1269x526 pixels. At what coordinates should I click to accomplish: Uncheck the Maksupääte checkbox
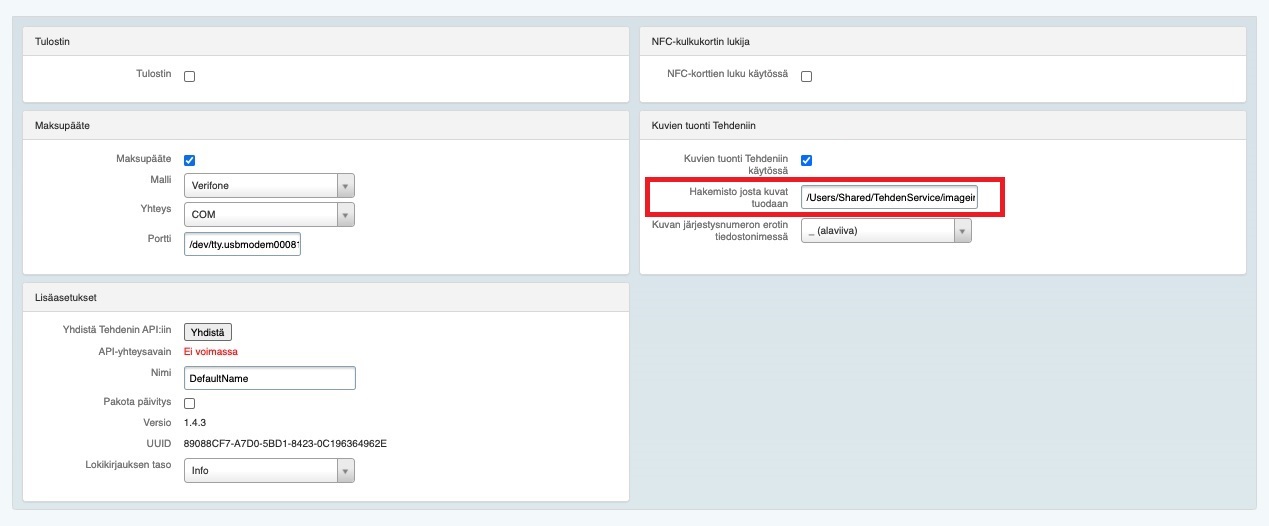[190, 160]
